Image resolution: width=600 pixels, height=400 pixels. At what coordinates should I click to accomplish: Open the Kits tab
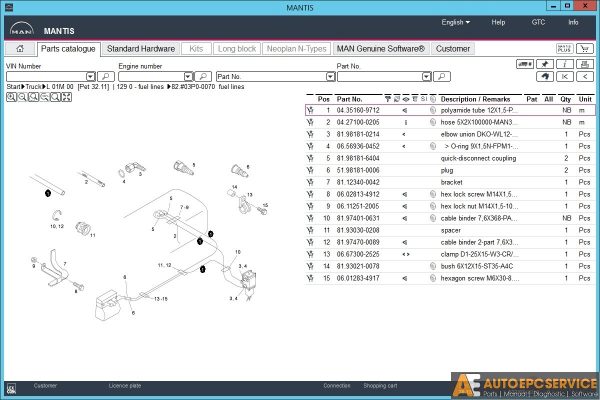pyautogui.click(x=196, y=49)
